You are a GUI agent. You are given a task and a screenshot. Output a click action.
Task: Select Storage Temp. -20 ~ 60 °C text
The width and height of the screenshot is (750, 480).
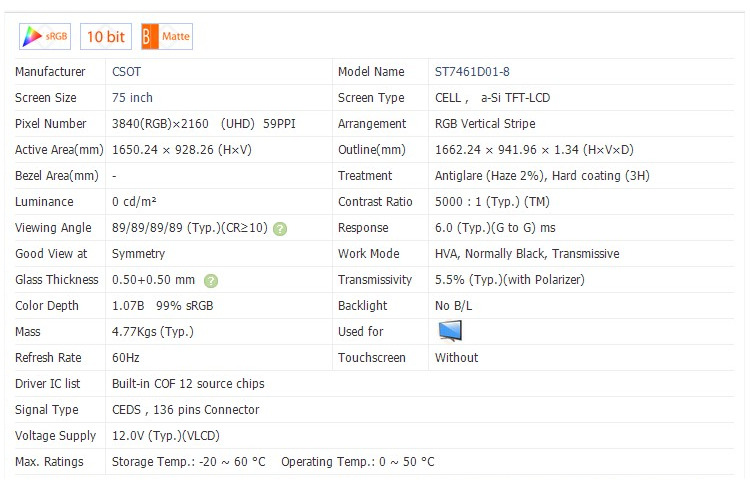pos(188,462)
